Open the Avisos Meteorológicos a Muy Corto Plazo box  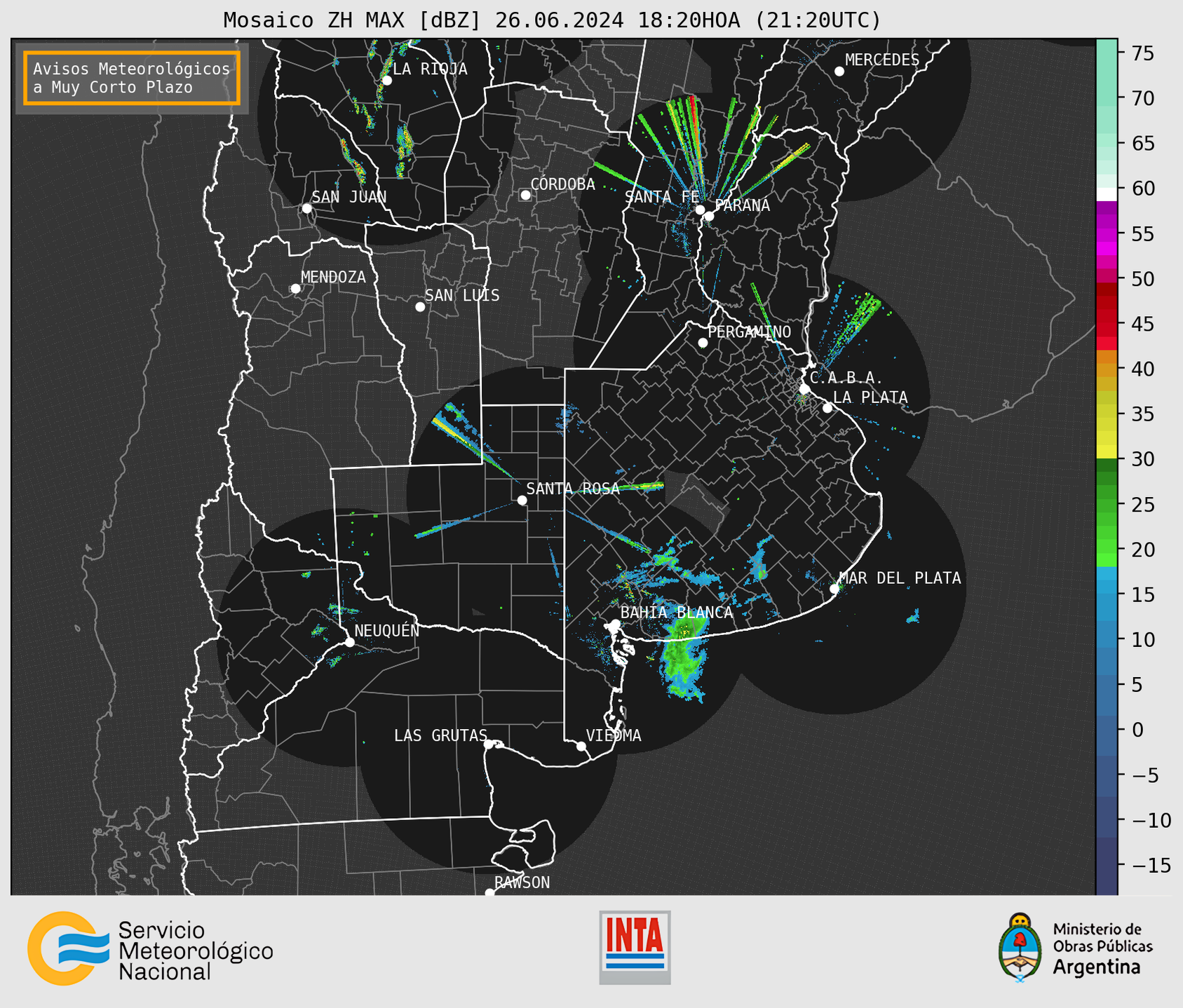132,78
